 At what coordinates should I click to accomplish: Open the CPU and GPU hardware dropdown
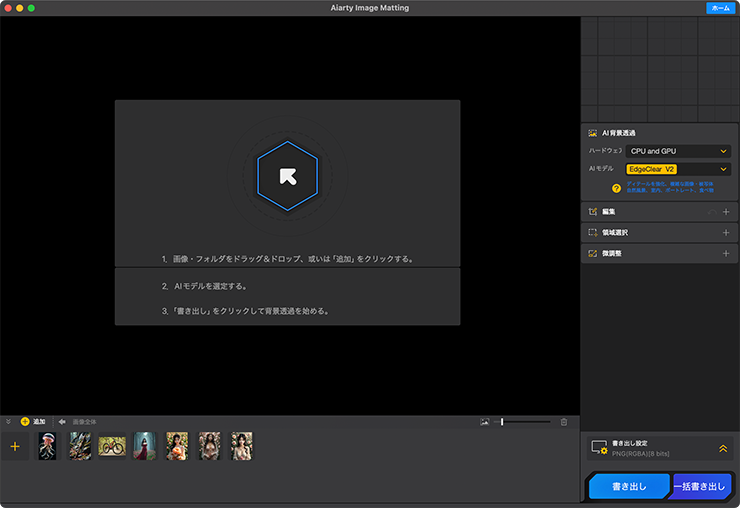678,151
